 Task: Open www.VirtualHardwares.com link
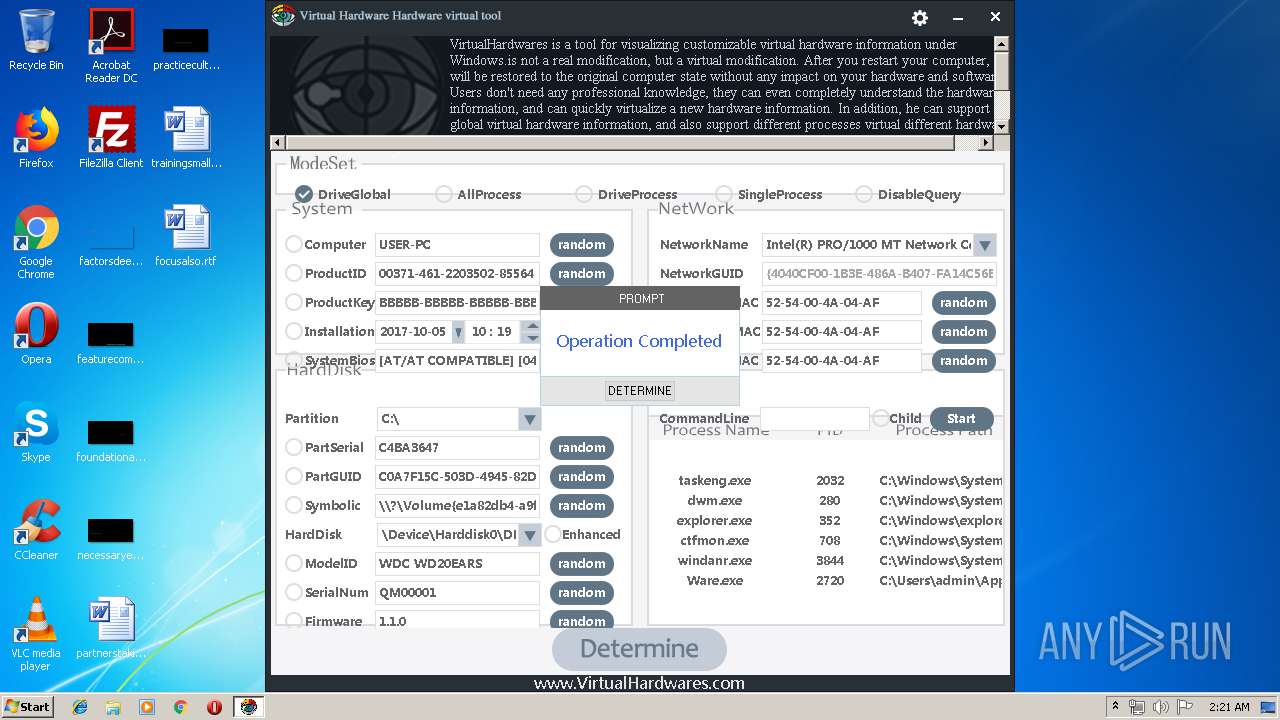point(639,684)
